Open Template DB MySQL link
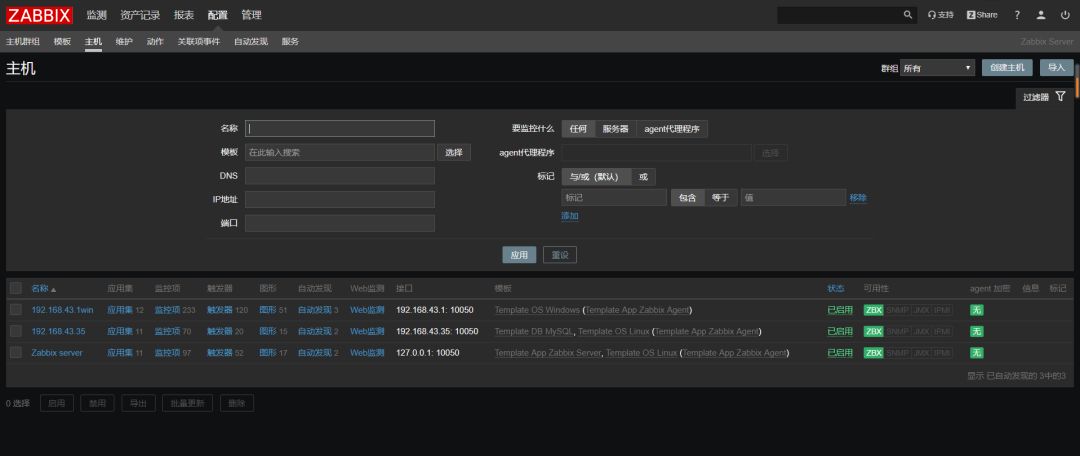The height and width of the screenshot is (456, 1080). (x=533, y=331)
